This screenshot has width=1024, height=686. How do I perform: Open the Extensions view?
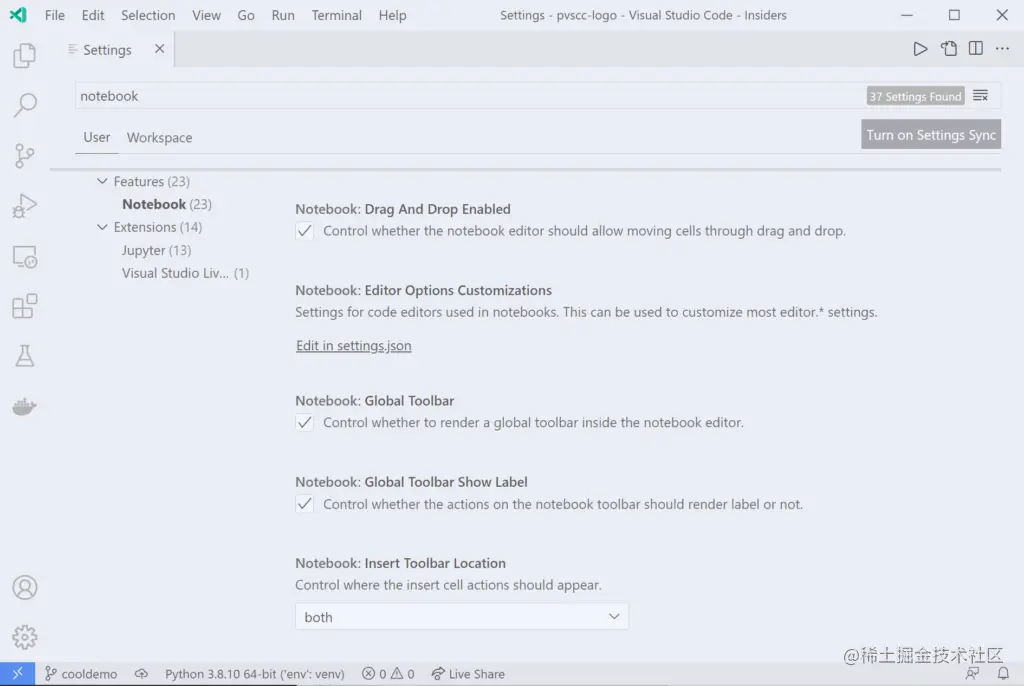point(24,306)
